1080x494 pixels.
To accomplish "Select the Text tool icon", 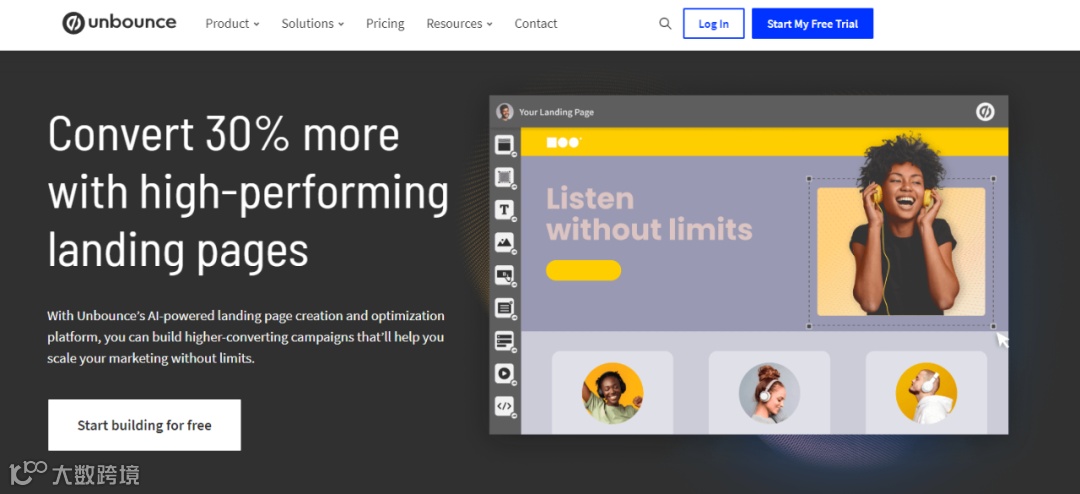I will [505, 210].
